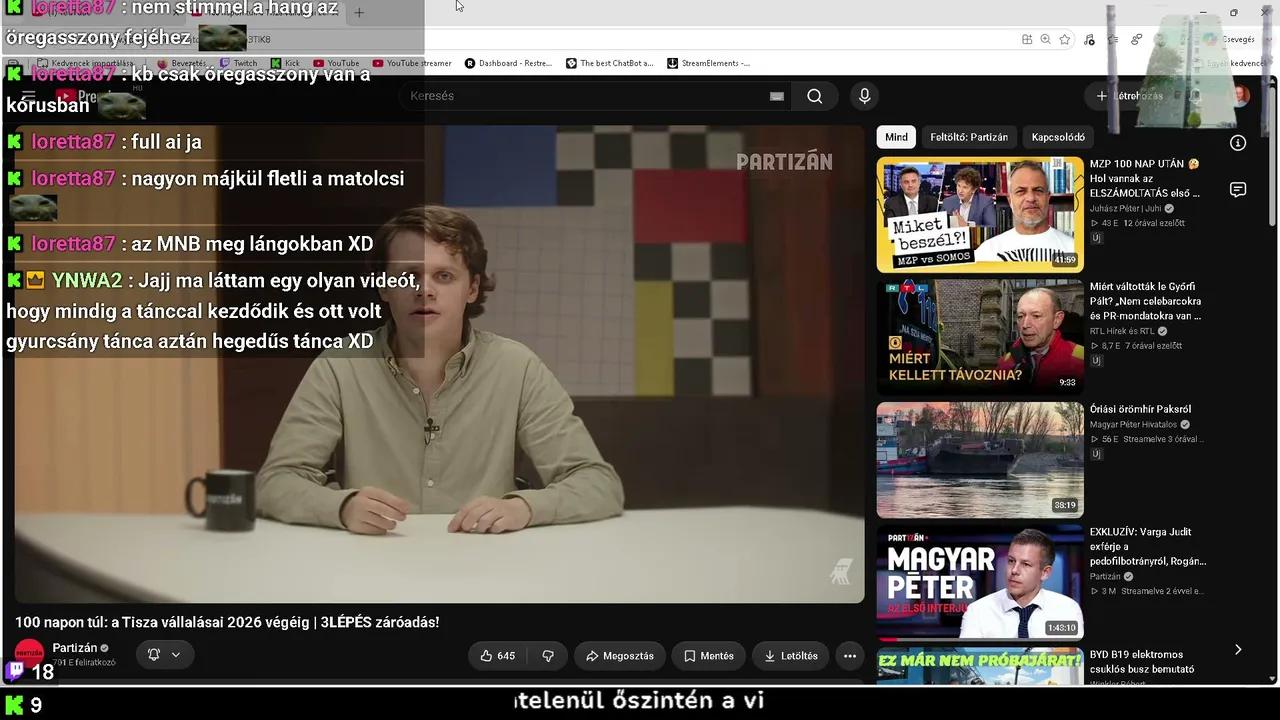
Task: Open the MAGYAR PÉTER interview thumbnail
Action: pos(980,582)
